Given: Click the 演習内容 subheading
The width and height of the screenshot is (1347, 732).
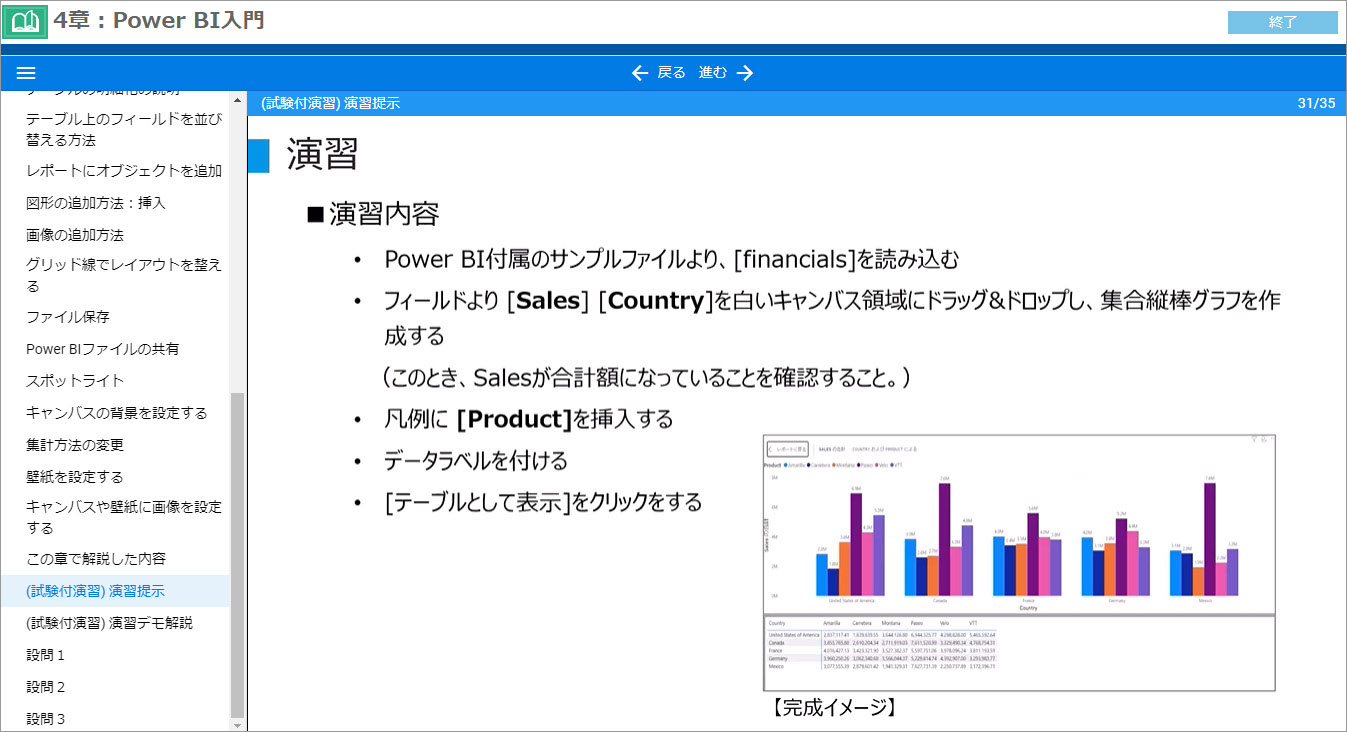Looking at the screenshot, I should click(384, 214).
